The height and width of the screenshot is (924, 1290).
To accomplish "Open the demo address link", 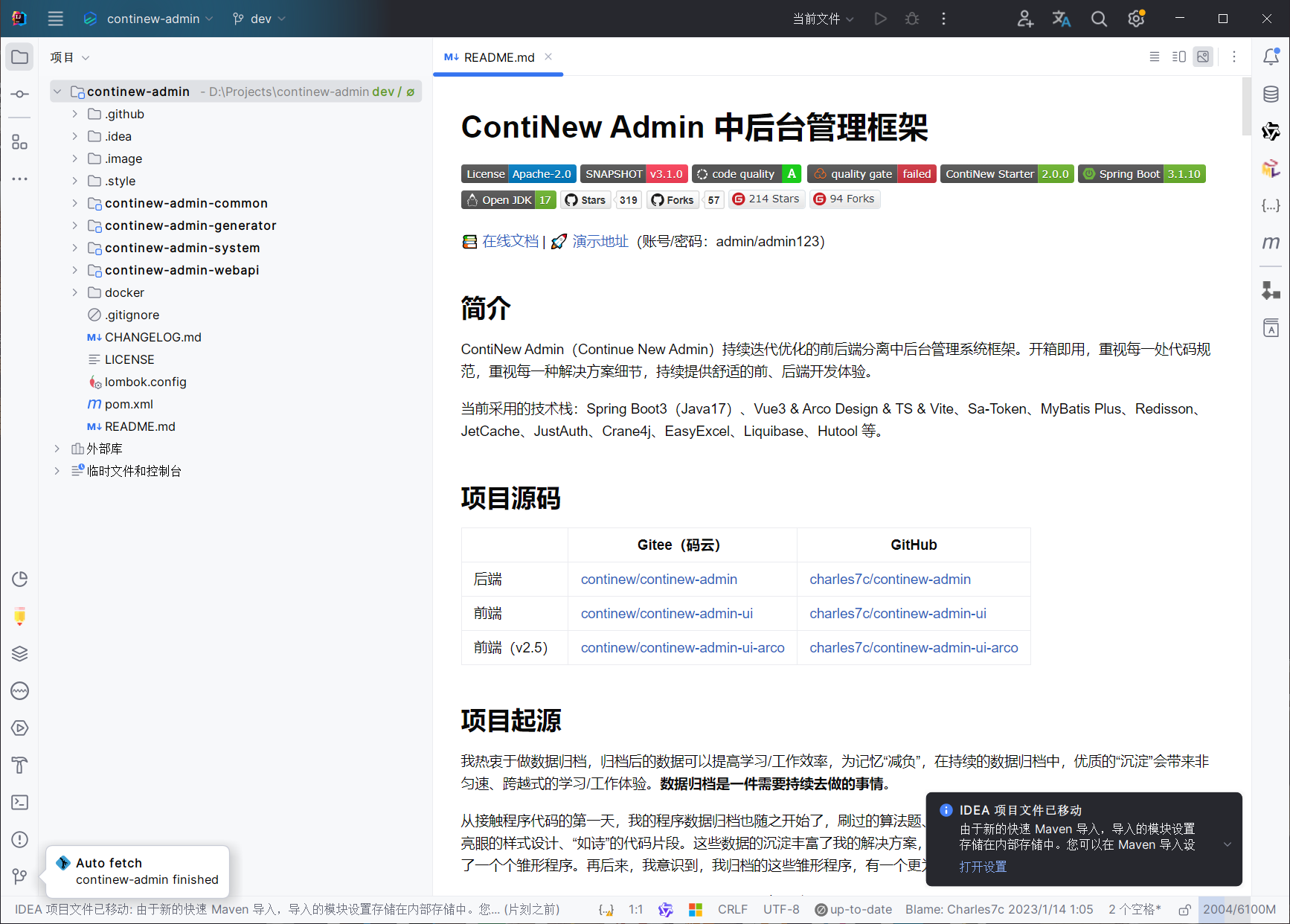I will (x=600, y=241).
